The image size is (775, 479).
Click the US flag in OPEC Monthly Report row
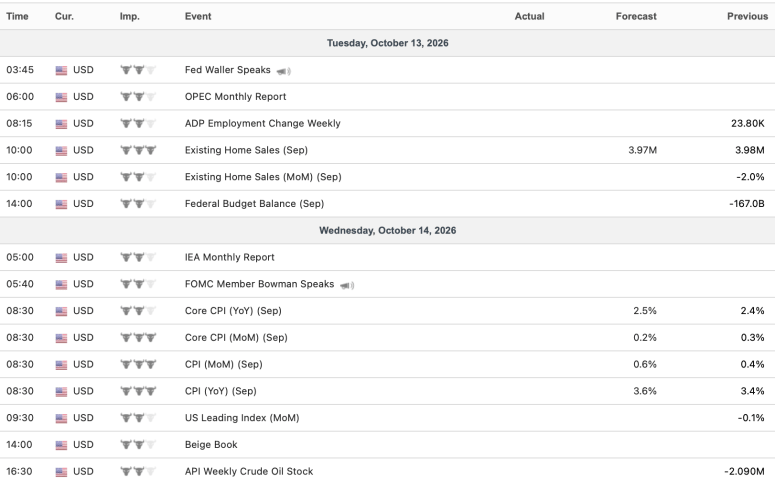[x=61, y=97]
